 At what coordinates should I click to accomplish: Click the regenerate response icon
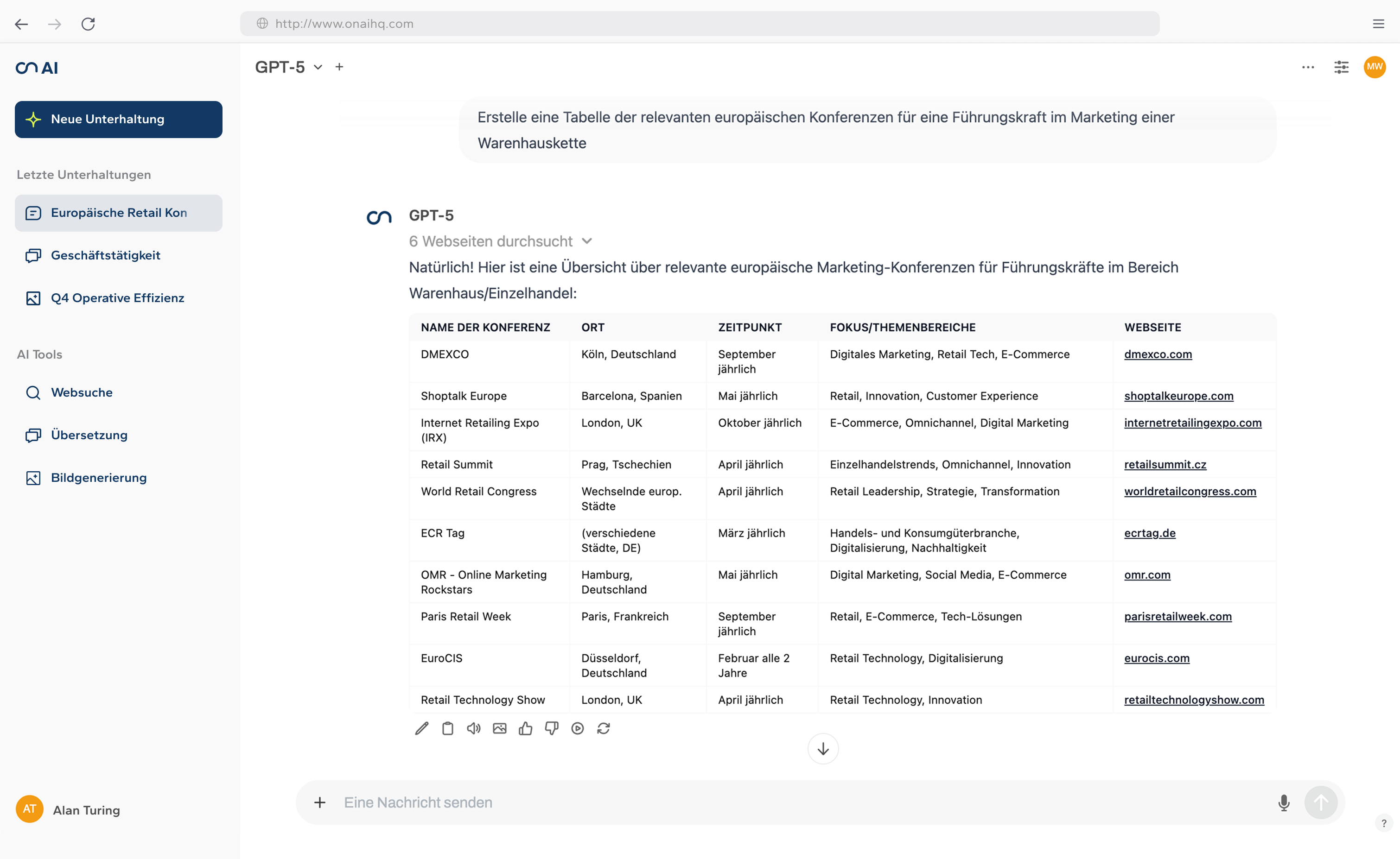603,728
